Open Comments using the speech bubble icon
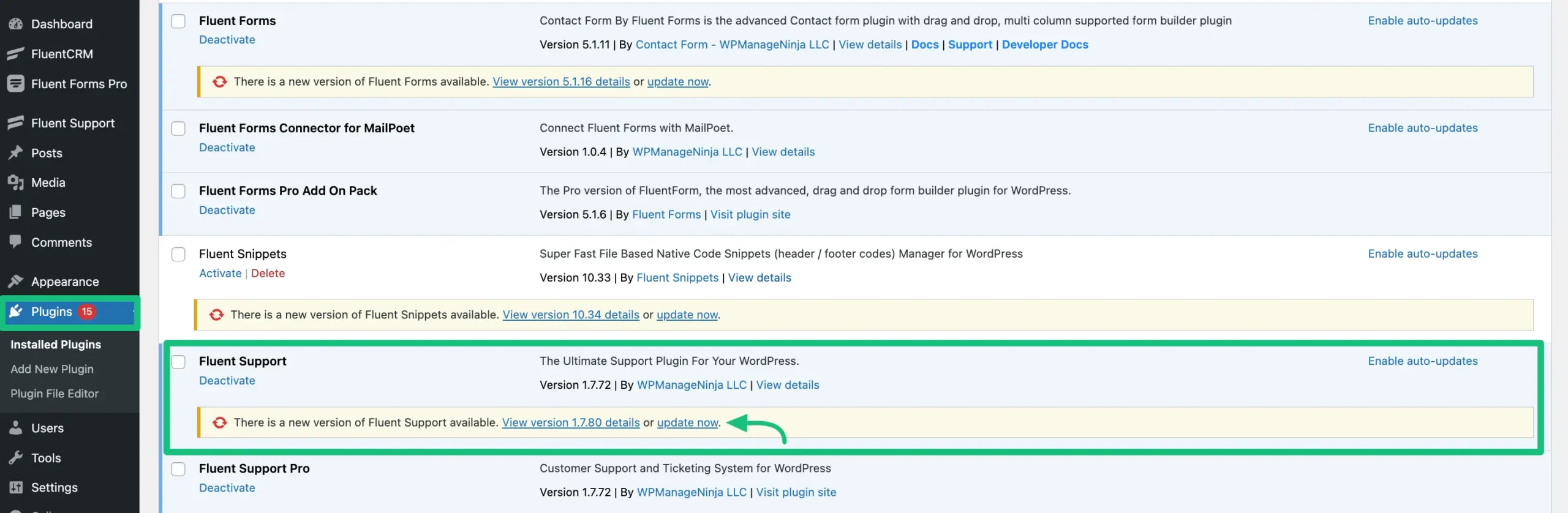 click(x=17, y=242)
